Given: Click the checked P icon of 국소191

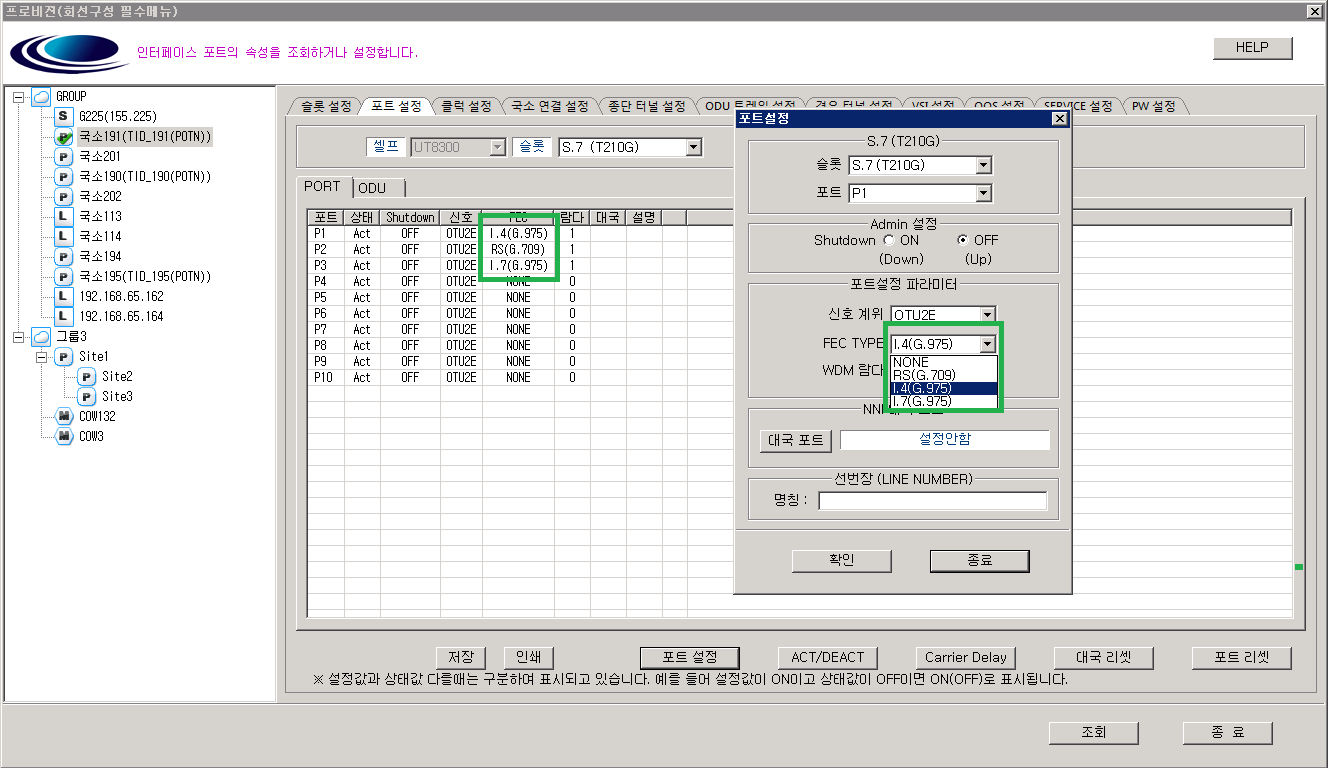Looking at the screenshot, I should click(64, 136).
